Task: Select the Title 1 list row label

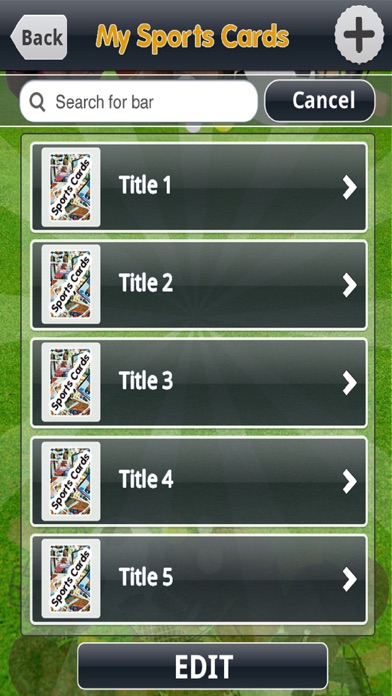Action: coord(145,185)
